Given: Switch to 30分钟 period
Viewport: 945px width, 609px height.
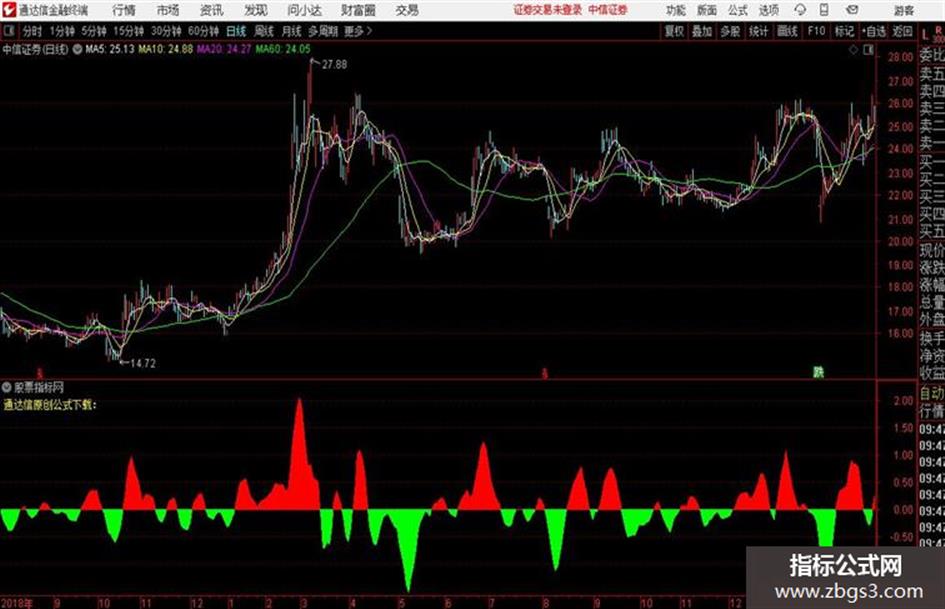Looking at the screenshot, I should click(x=166, y=31).
